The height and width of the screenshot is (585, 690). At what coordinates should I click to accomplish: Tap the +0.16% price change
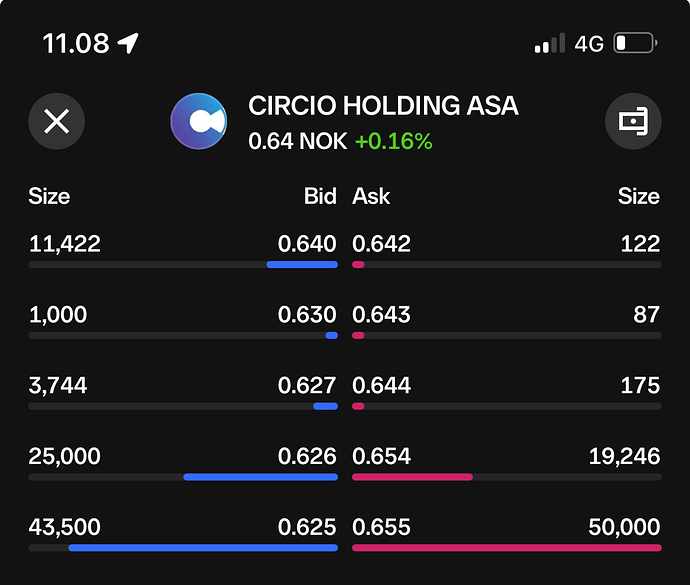(x=393, y=141)
